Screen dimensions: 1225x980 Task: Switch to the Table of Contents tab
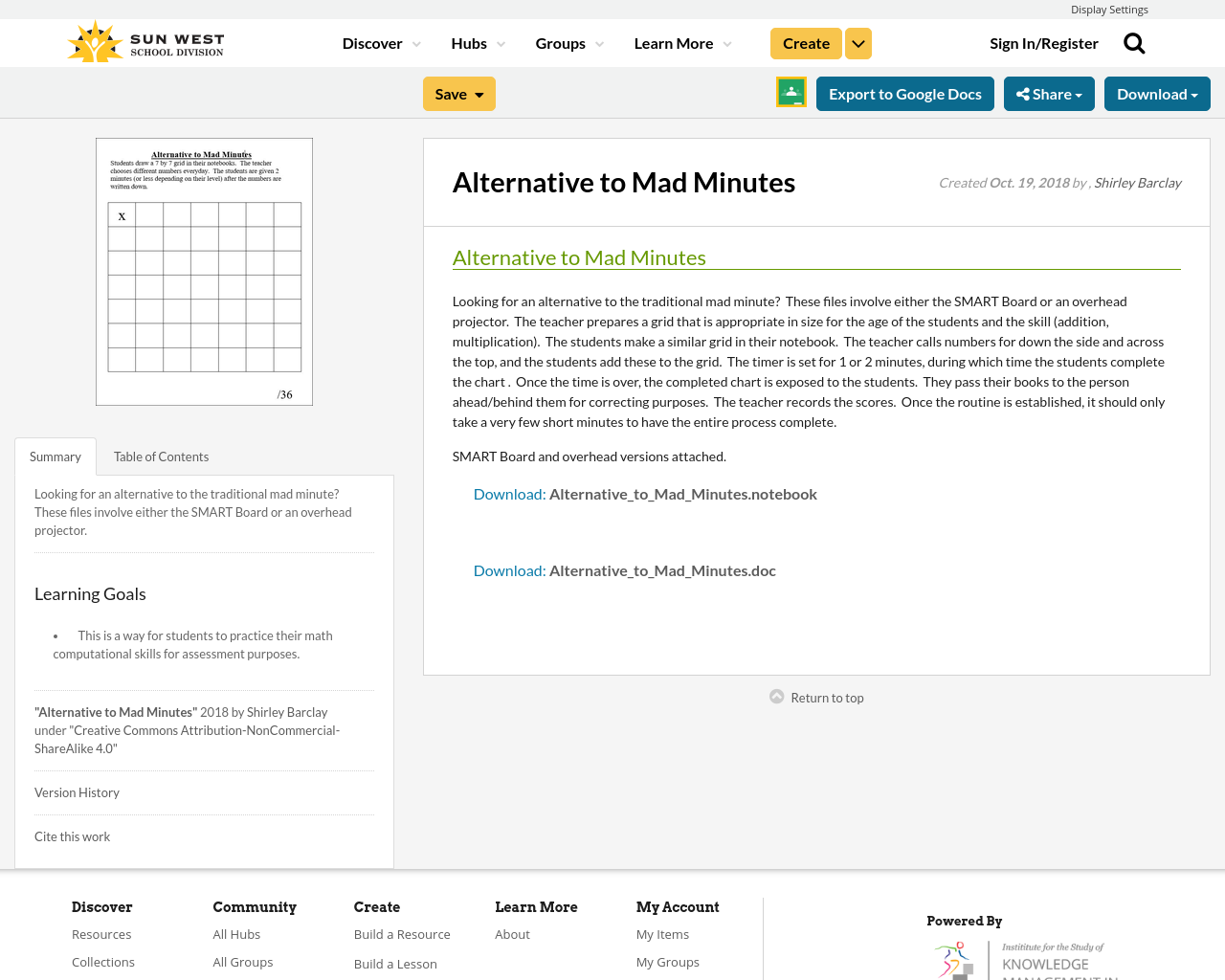pos(161,455)
